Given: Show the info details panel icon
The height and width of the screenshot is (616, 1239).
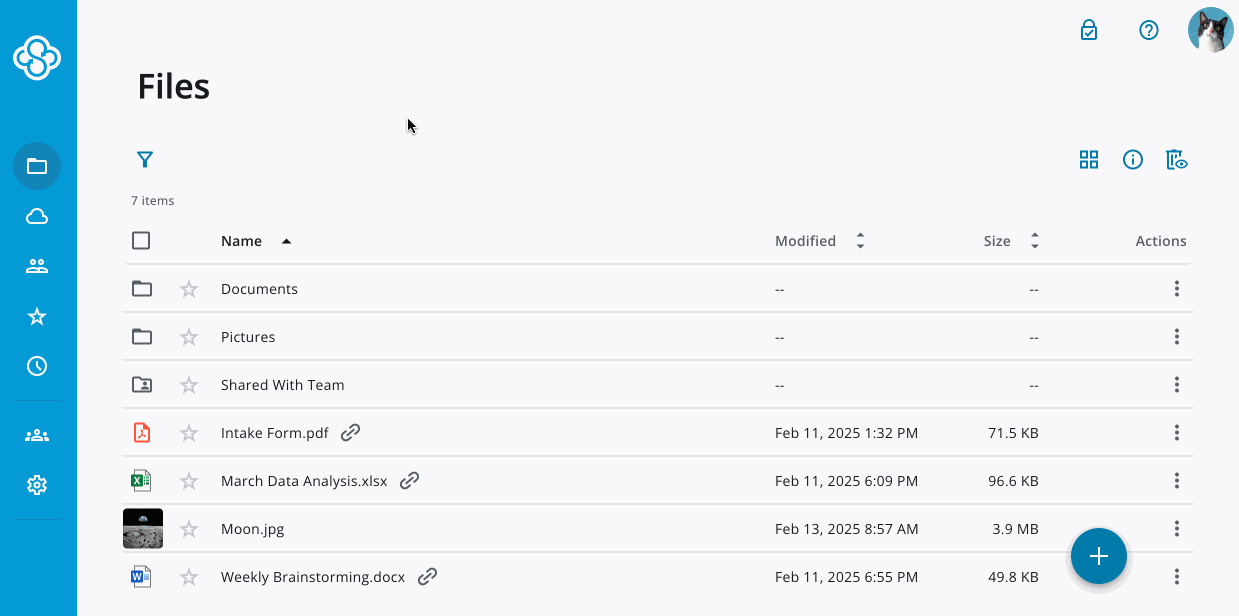Looking at the screenshot, I should pyautogui.click(x=1133, y=159).
